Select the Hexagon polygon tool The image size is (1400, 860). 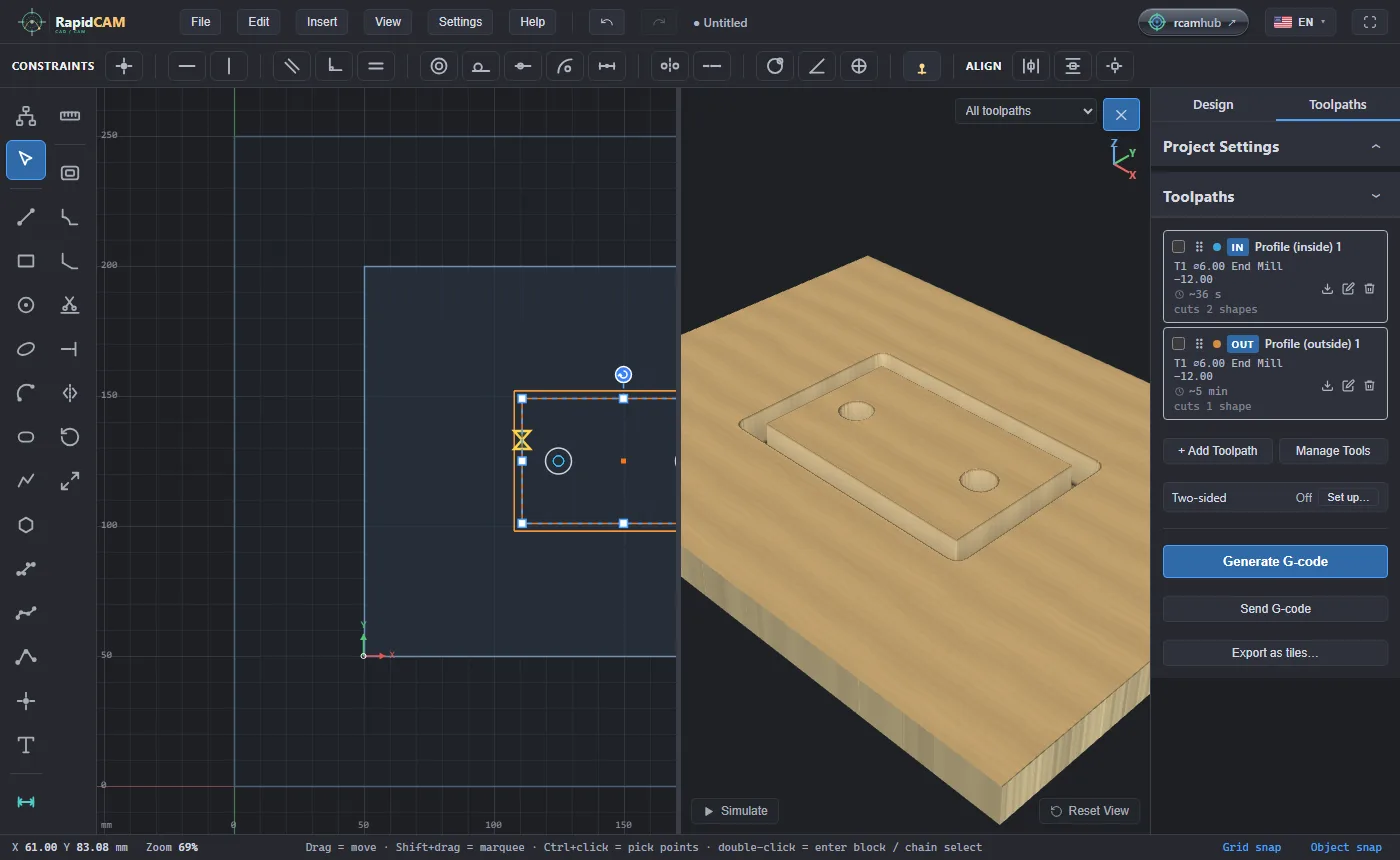pyautogui.click(x=26, y=525)
